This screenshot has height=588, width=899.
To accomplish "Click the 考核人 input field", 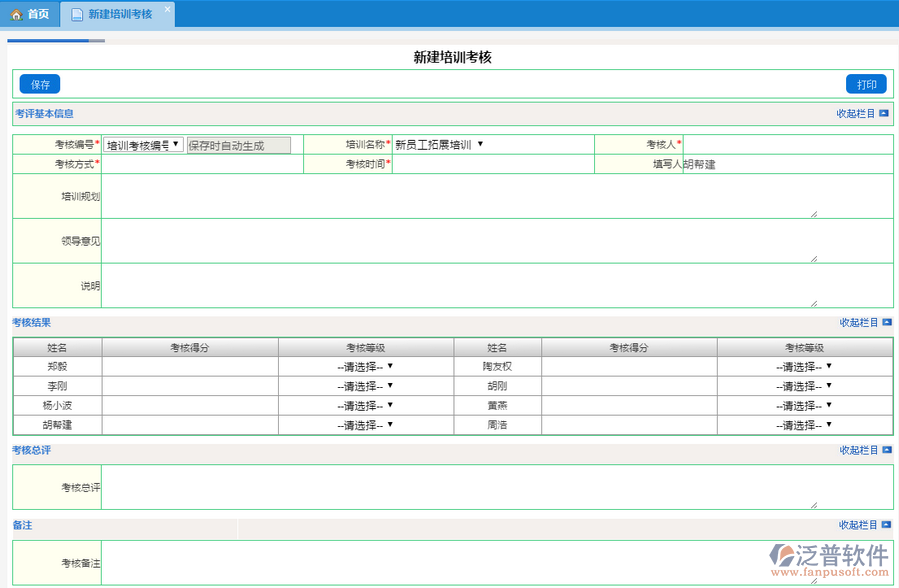I will [x=788, y=145].
